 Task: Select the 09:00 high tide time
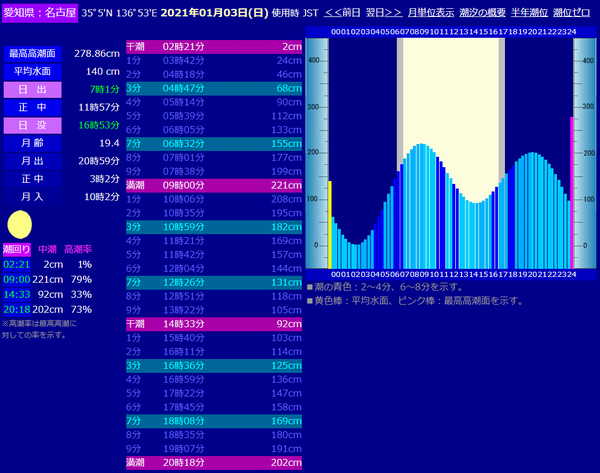click(16, 279)
